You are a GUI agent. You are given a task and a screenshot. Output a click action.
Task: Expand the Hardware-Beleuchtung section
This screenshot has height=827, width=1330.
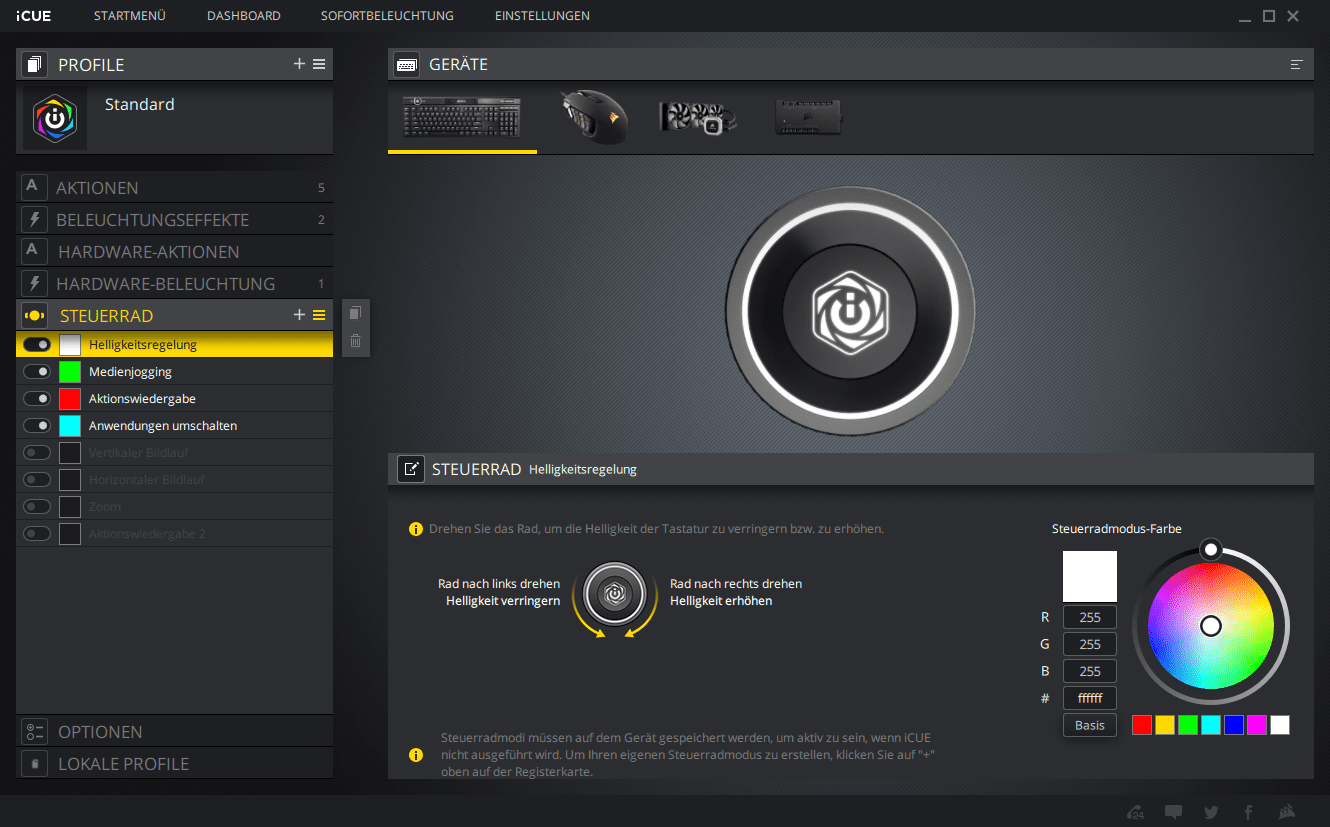174,283
